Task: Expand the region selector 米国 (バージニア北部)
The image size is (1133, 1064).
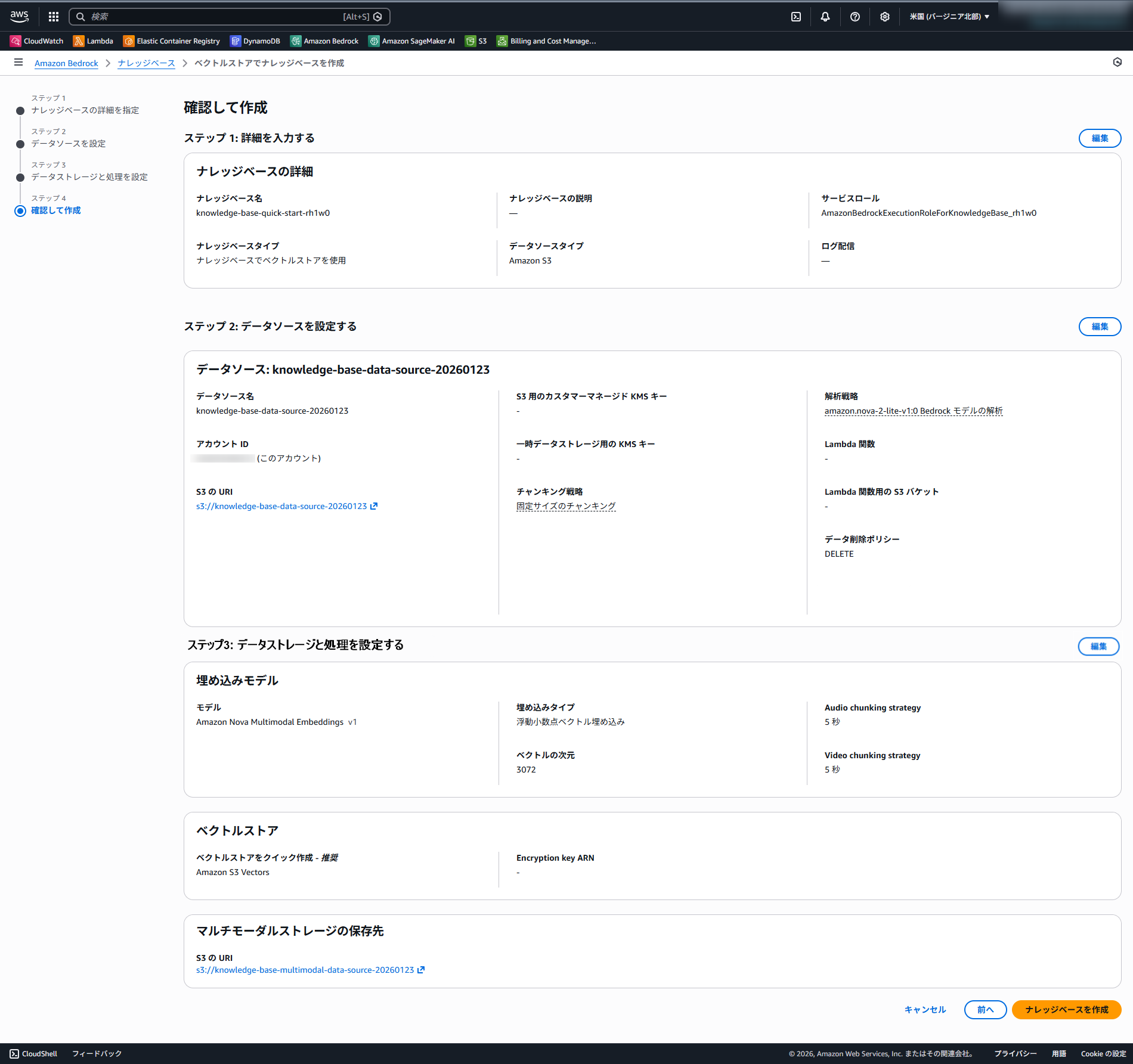Action: point(949,17)
